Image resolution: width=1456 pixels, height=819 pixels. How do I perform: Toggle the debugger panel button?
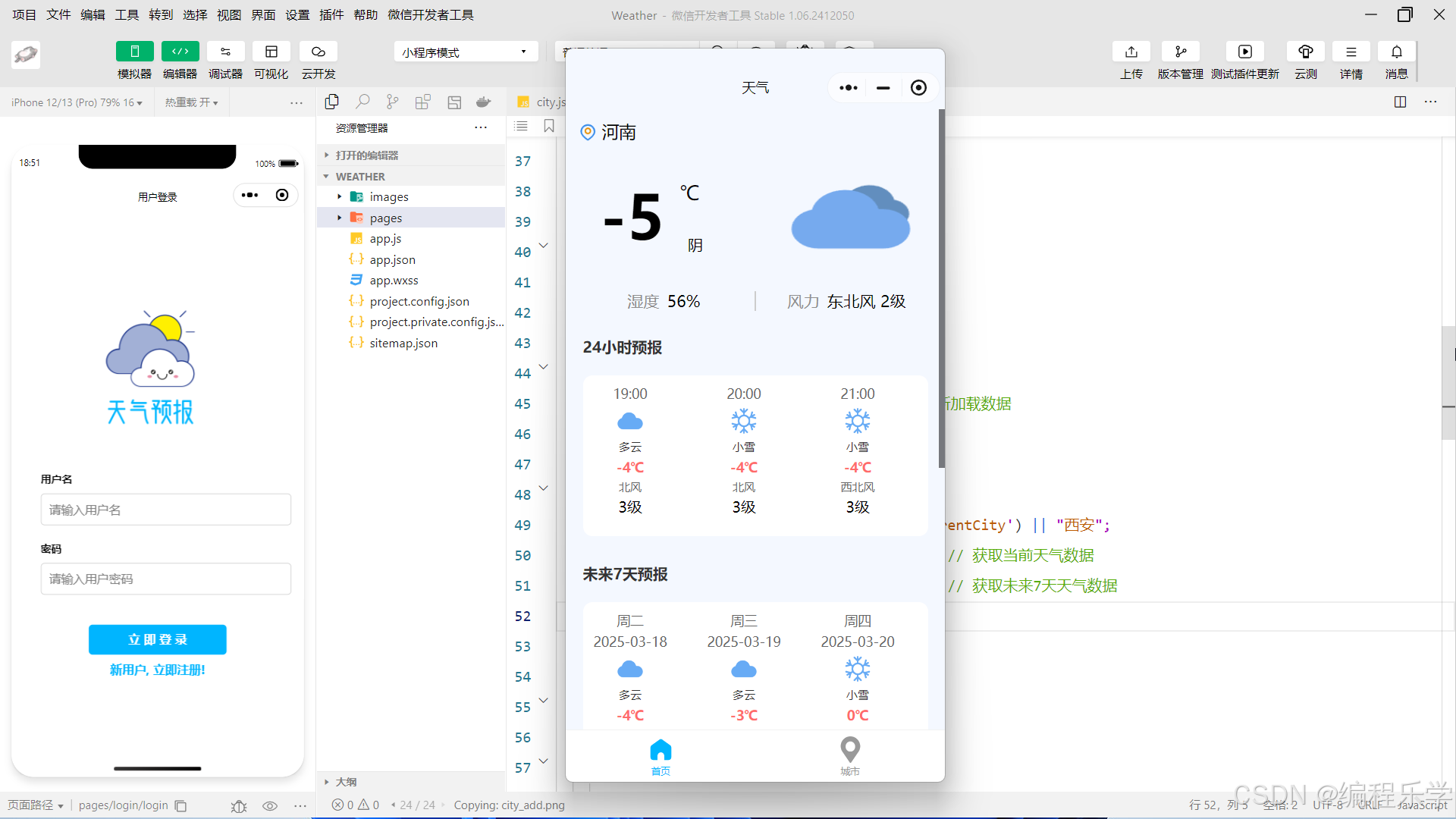coord(225,52)
